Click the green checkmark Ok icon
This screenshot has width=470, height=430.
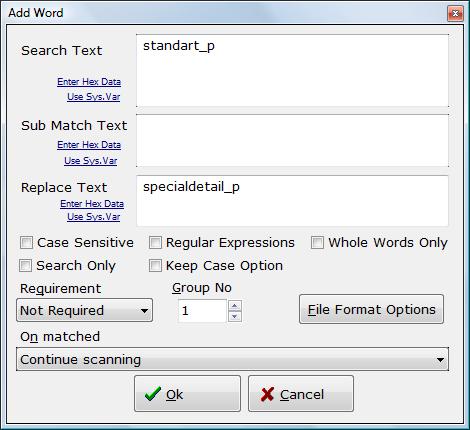[153, 394]
